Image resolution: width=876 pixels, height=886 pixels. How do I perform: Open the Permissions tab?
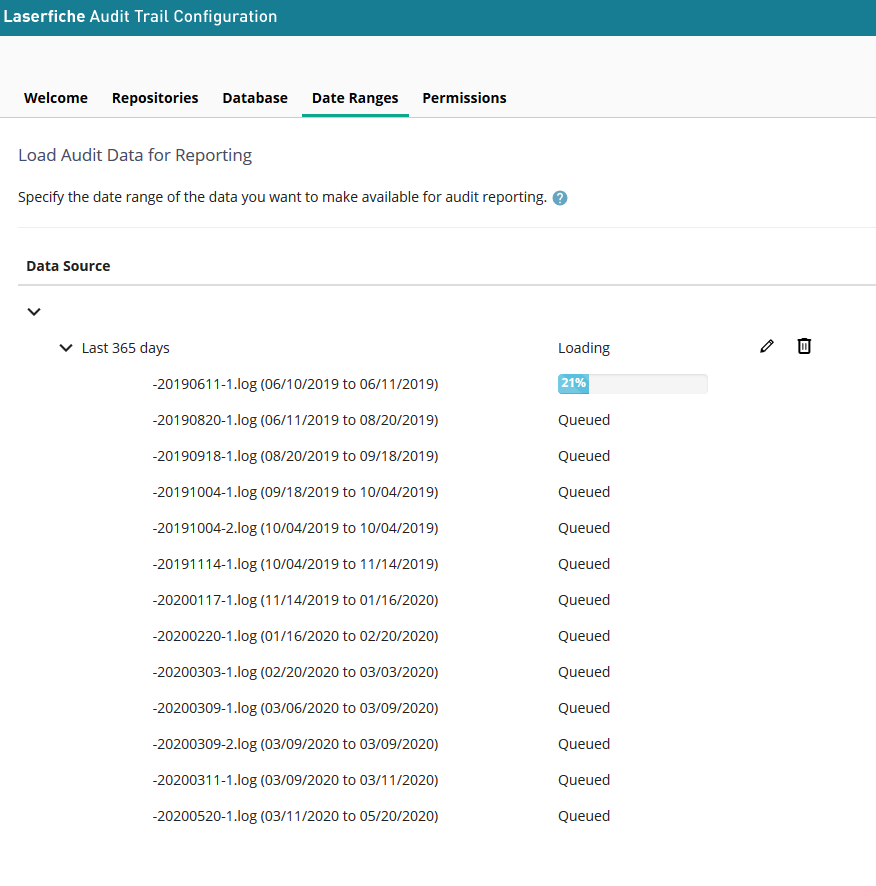click(x=464, y=98)
